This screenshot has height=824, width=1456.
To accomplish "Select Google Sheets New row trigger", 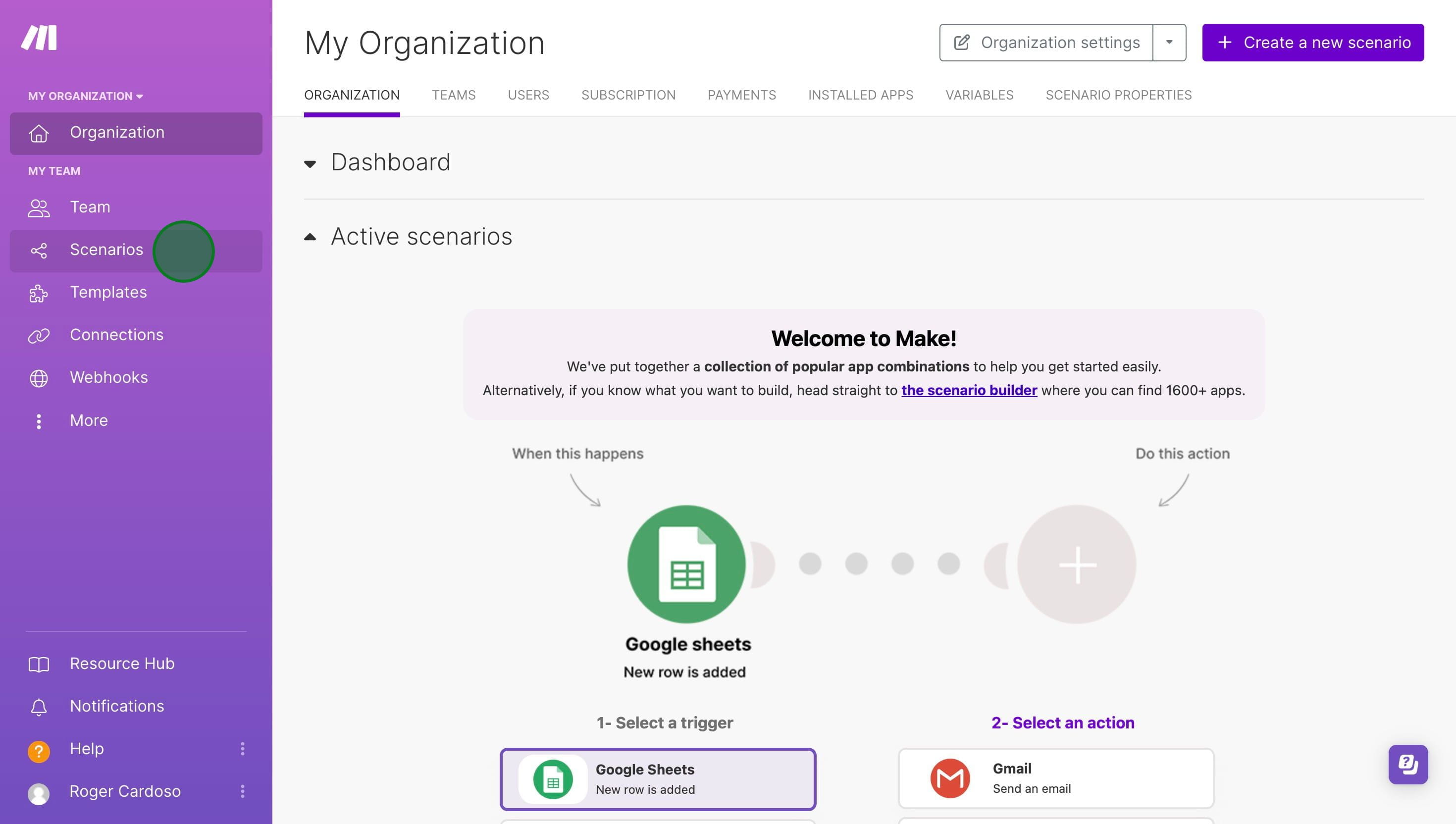I will click(x=658, y=779).
